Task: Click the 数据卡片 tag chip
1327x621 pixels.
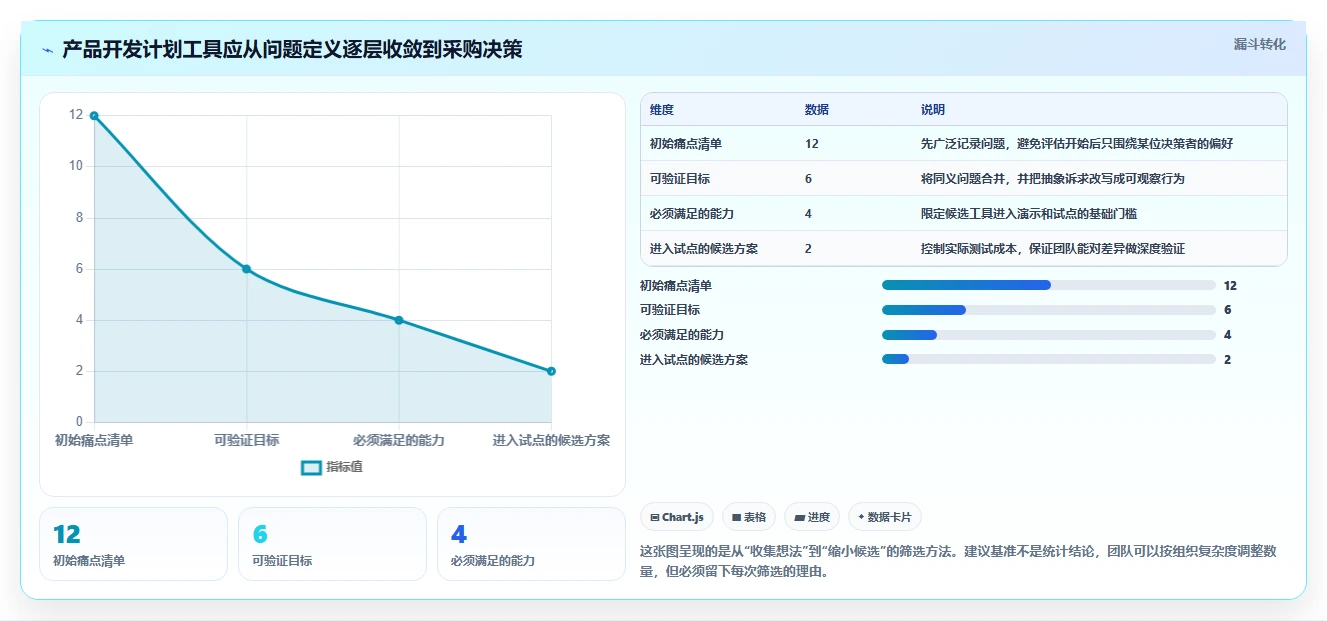Action: click(885, 517)
